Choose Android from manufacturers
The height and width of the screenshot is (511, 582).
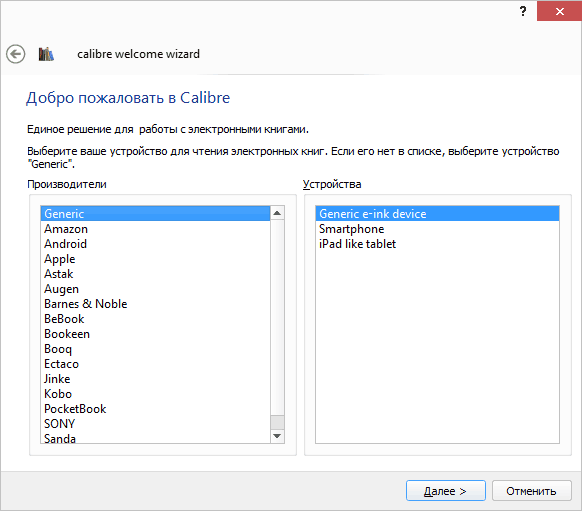155,244
